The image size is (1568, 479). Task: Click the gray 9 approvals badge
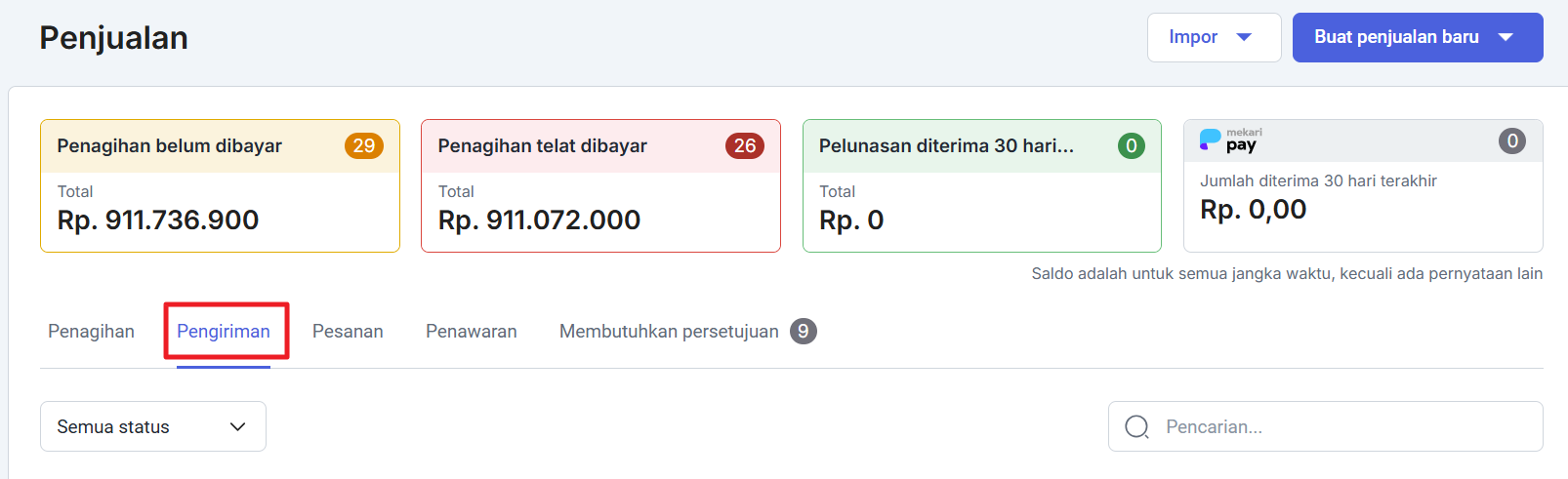pyautogui.click(x=803, y=332)
